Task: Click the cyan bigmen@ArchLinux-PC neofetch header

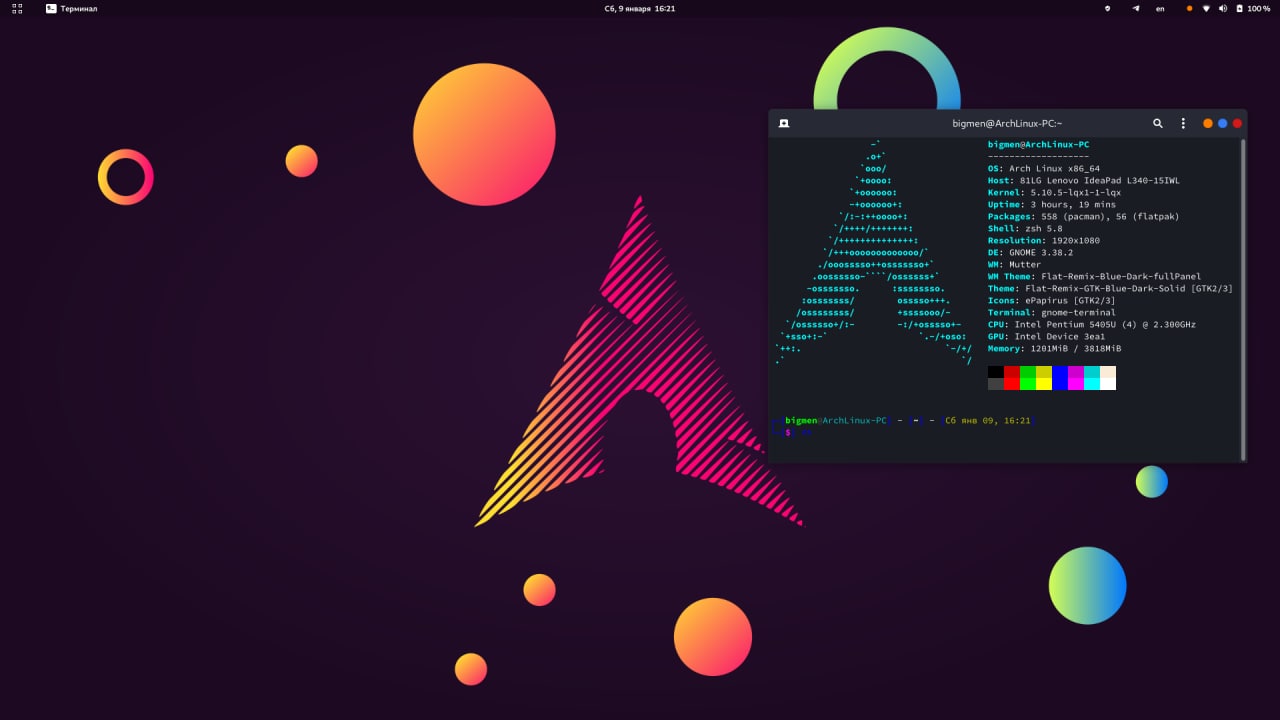Action: [x=1038, y=145]
